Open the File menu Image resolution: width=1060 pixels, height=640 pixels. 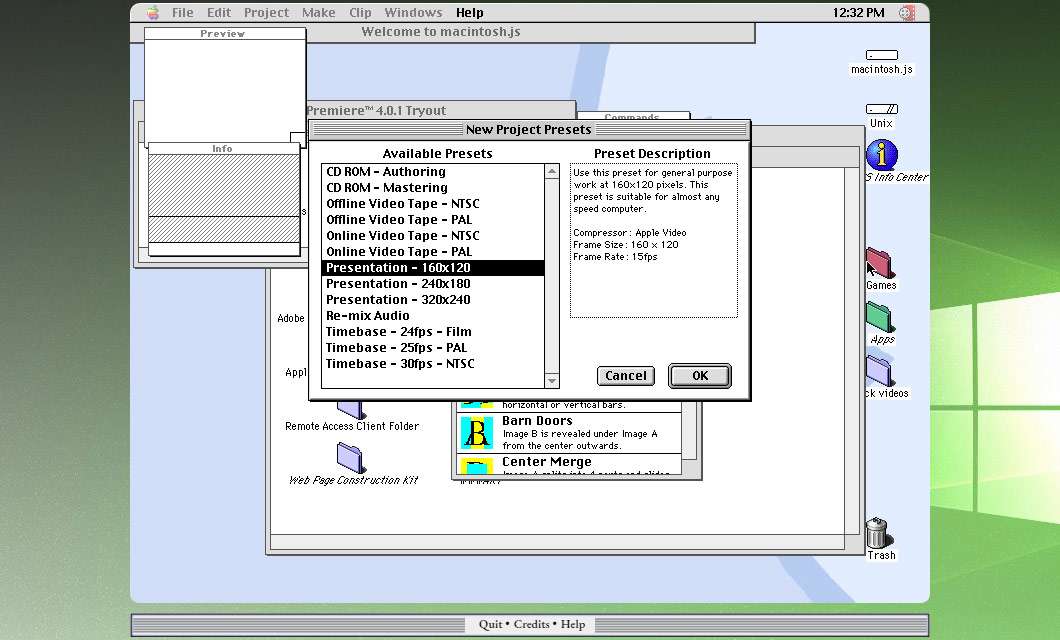[183, 12]
